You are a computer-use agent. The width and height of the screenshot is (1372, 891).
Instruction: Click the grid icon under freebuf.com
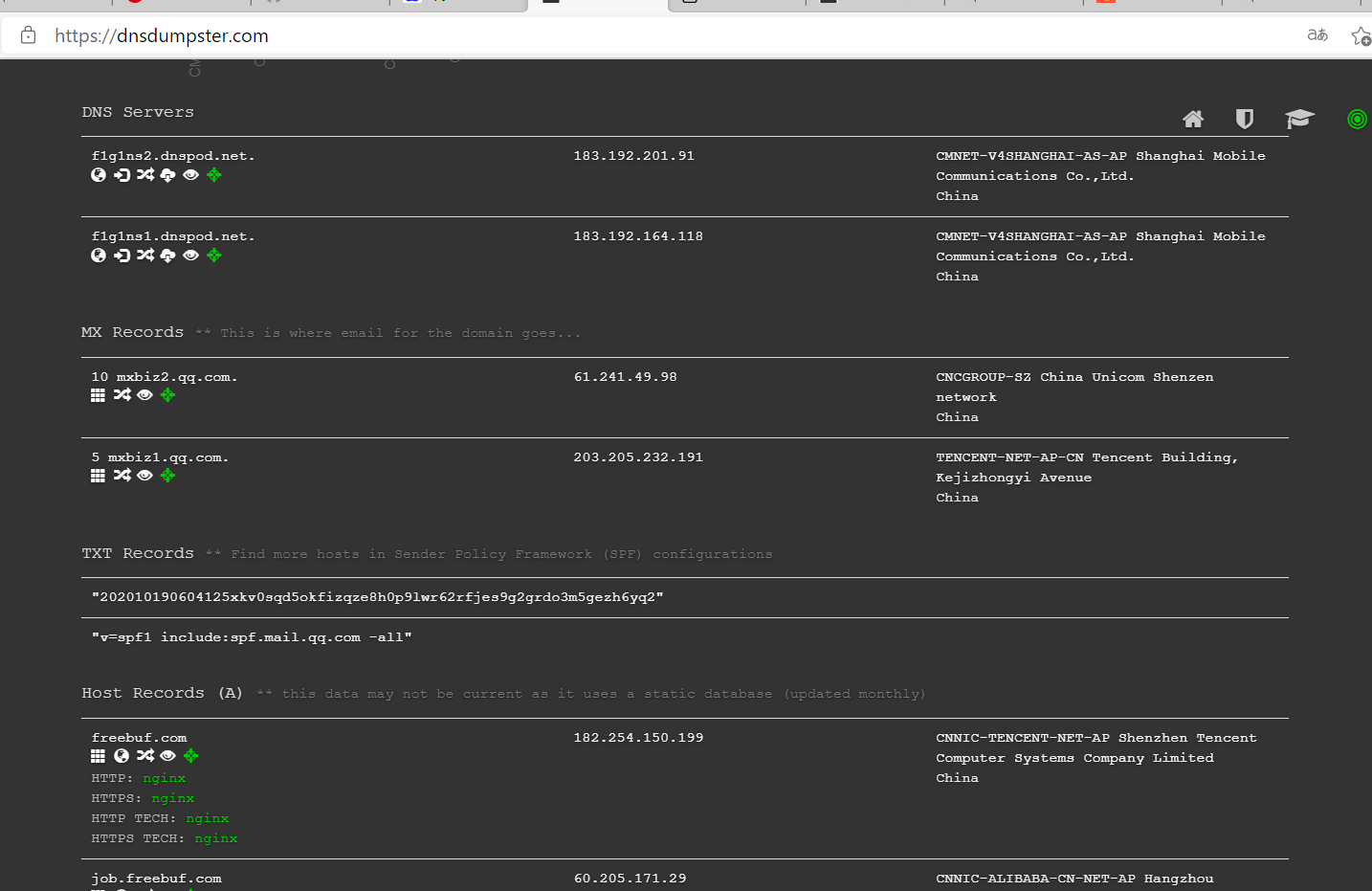coord(98,756)
